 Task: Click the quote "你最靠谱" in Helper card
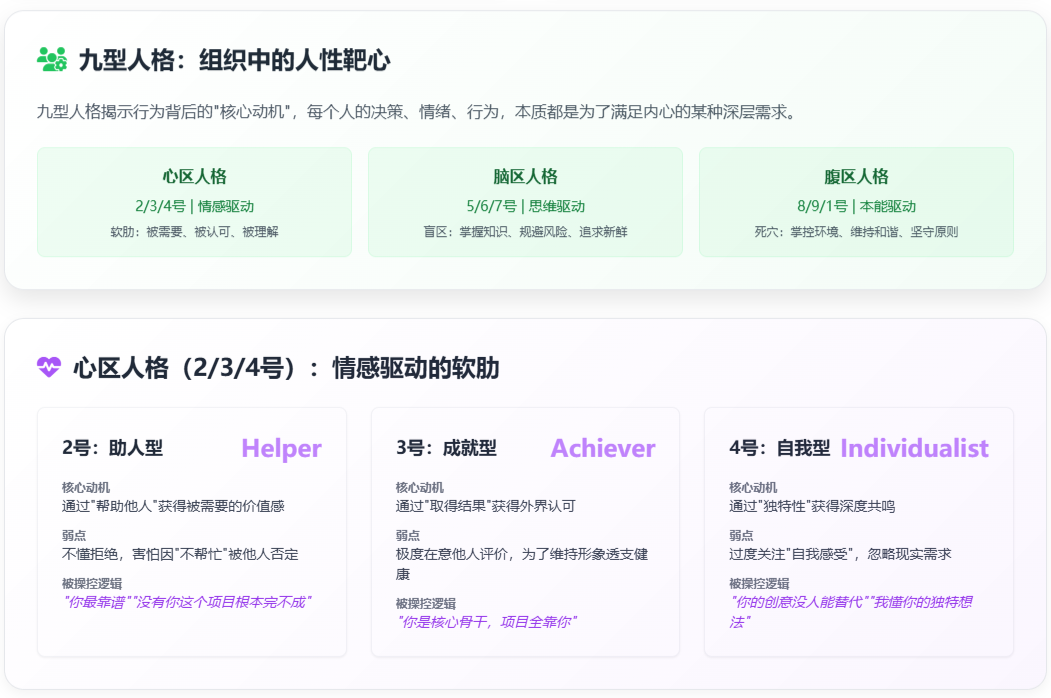(97, 601)
